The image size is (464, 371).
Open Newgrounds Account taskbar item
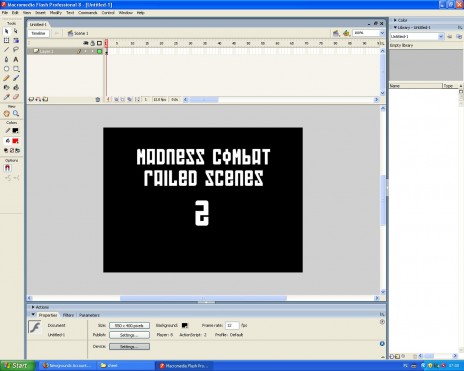click(x=67, y=366)
